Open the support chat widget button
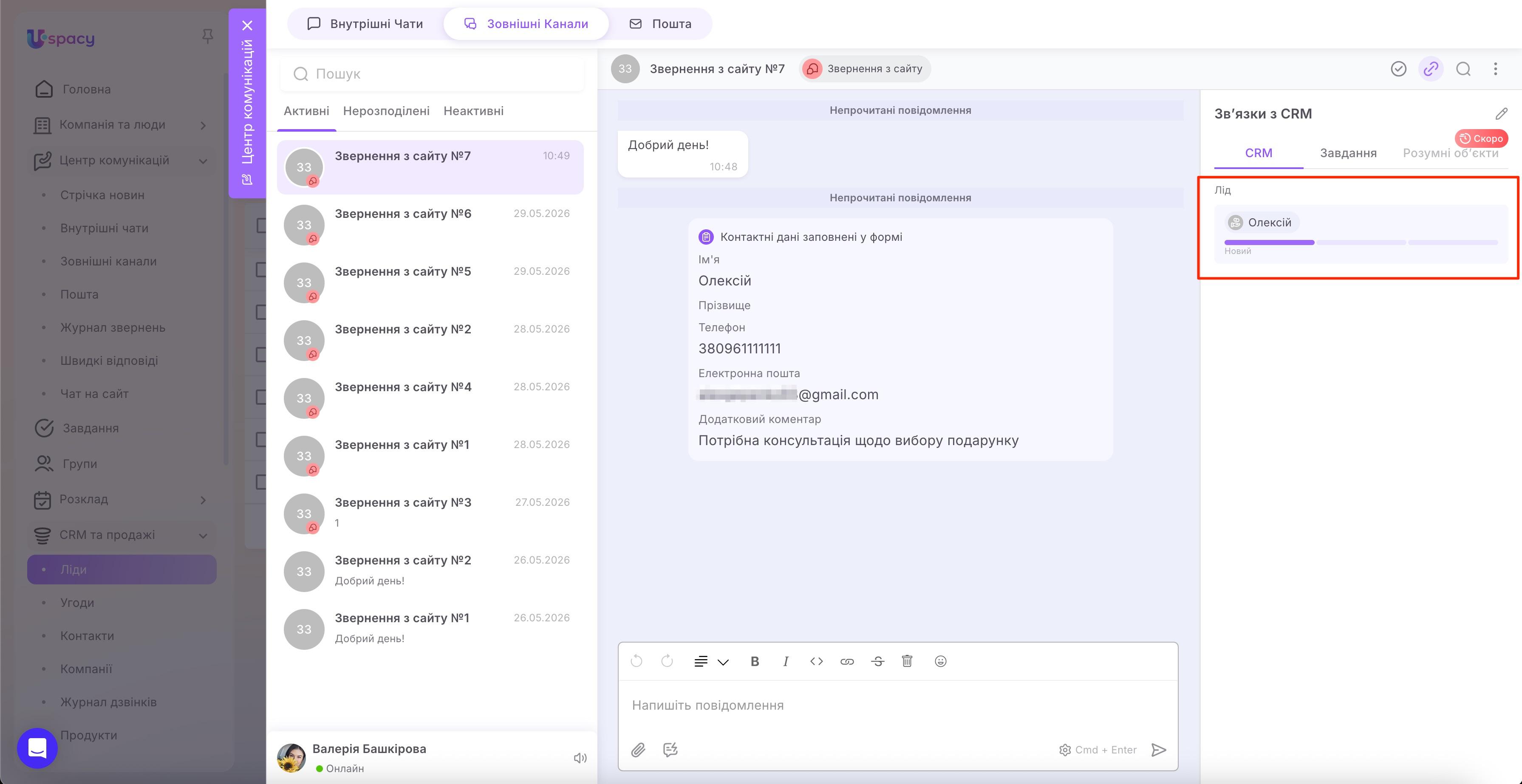This screenshot has height=784, width=1522. 37,748
